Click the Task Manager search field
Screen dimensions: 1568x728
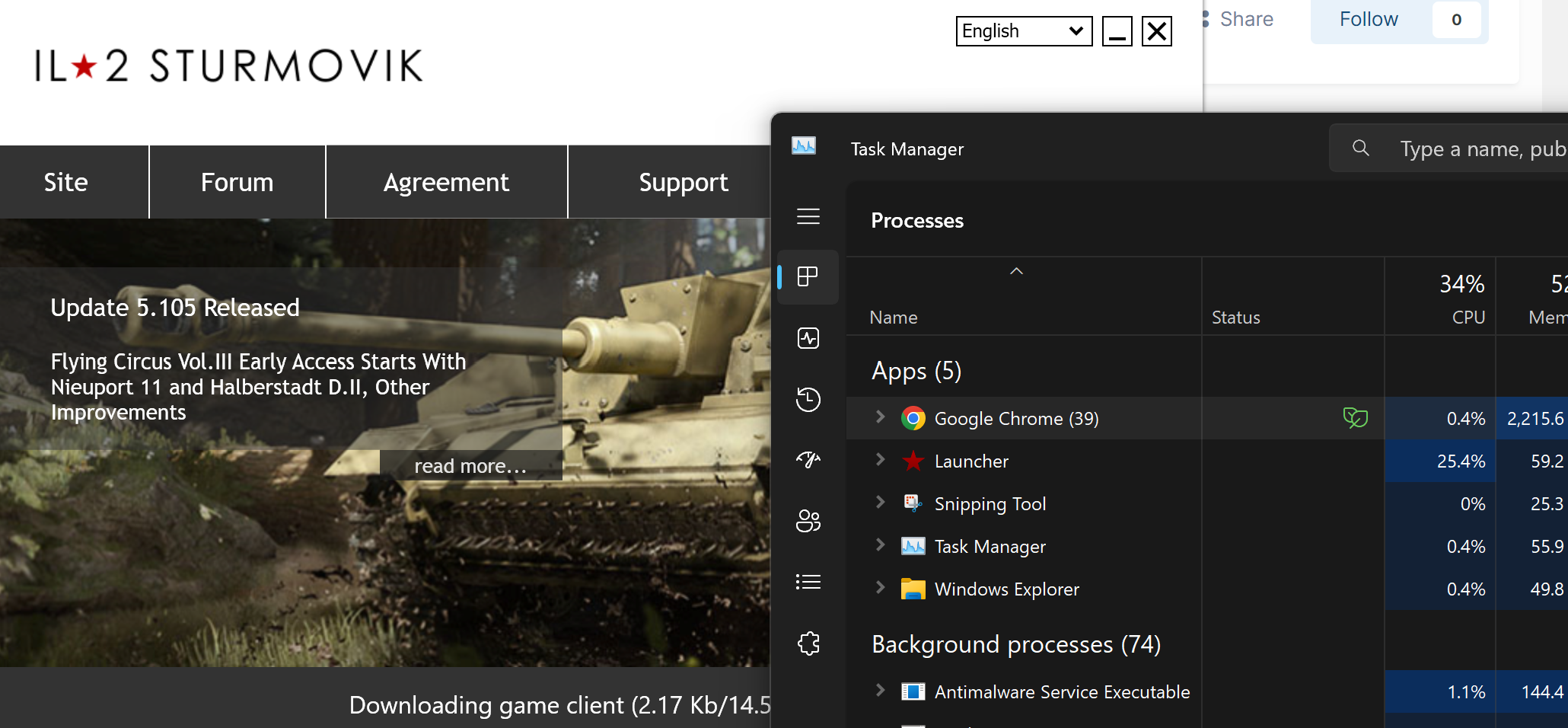[x=1477, y=149]
